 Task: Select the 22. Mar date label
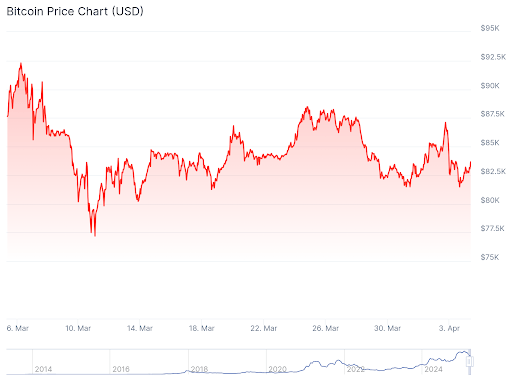coord(264,328)
